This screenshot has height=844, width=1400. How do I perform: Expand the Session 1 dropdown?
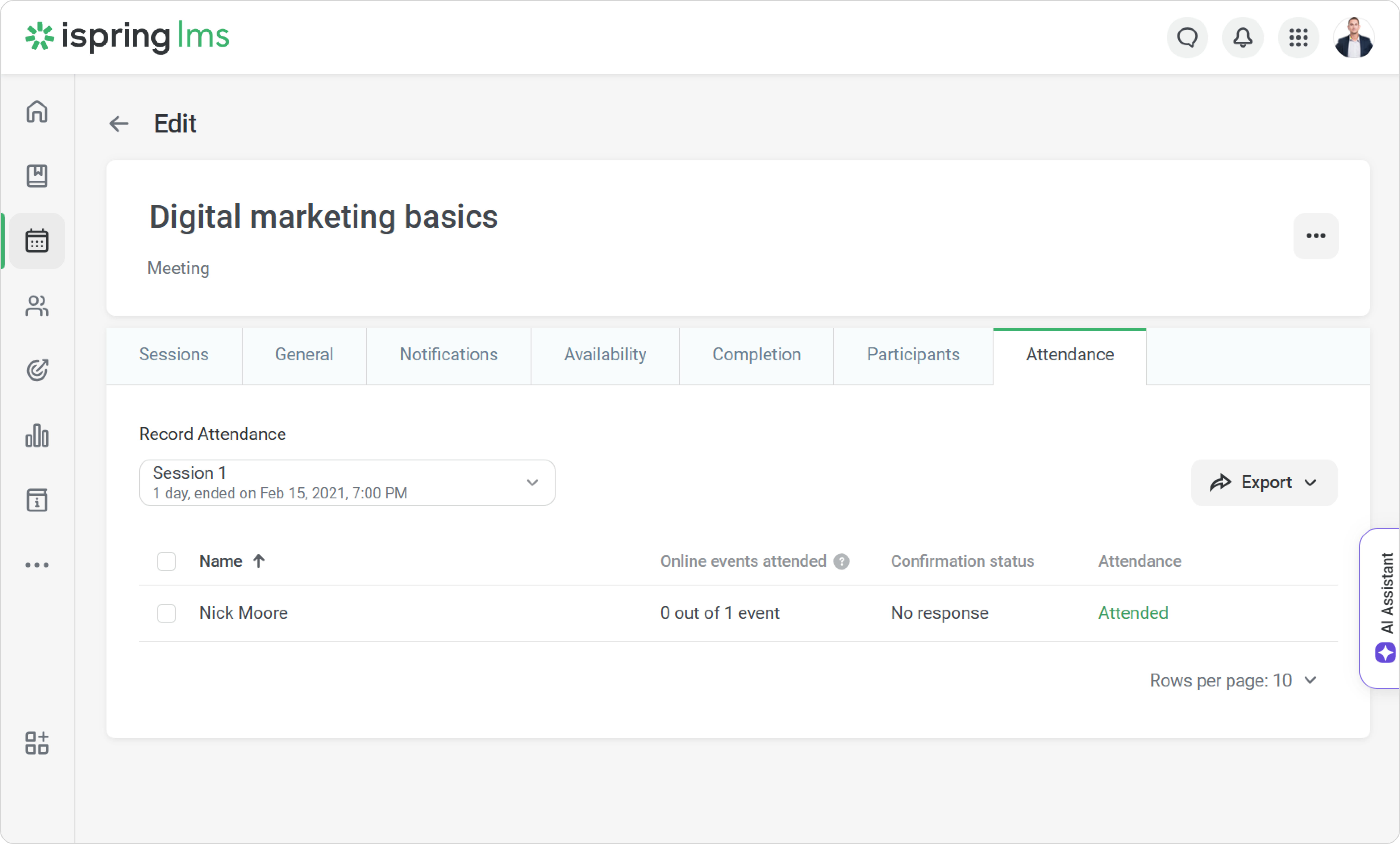coord(347,482)
